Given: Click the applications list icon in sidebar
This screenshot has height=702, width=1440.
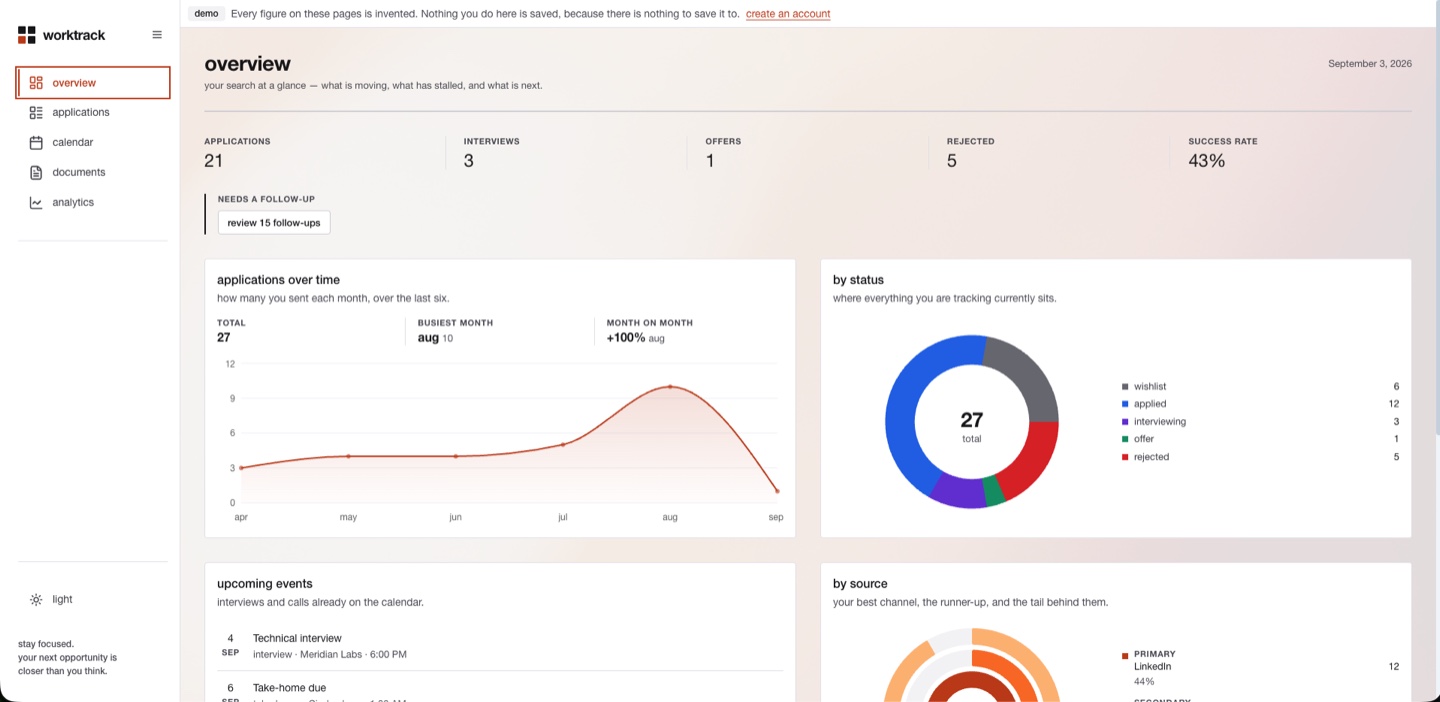Looking at the screenshot, I should 36,113.
